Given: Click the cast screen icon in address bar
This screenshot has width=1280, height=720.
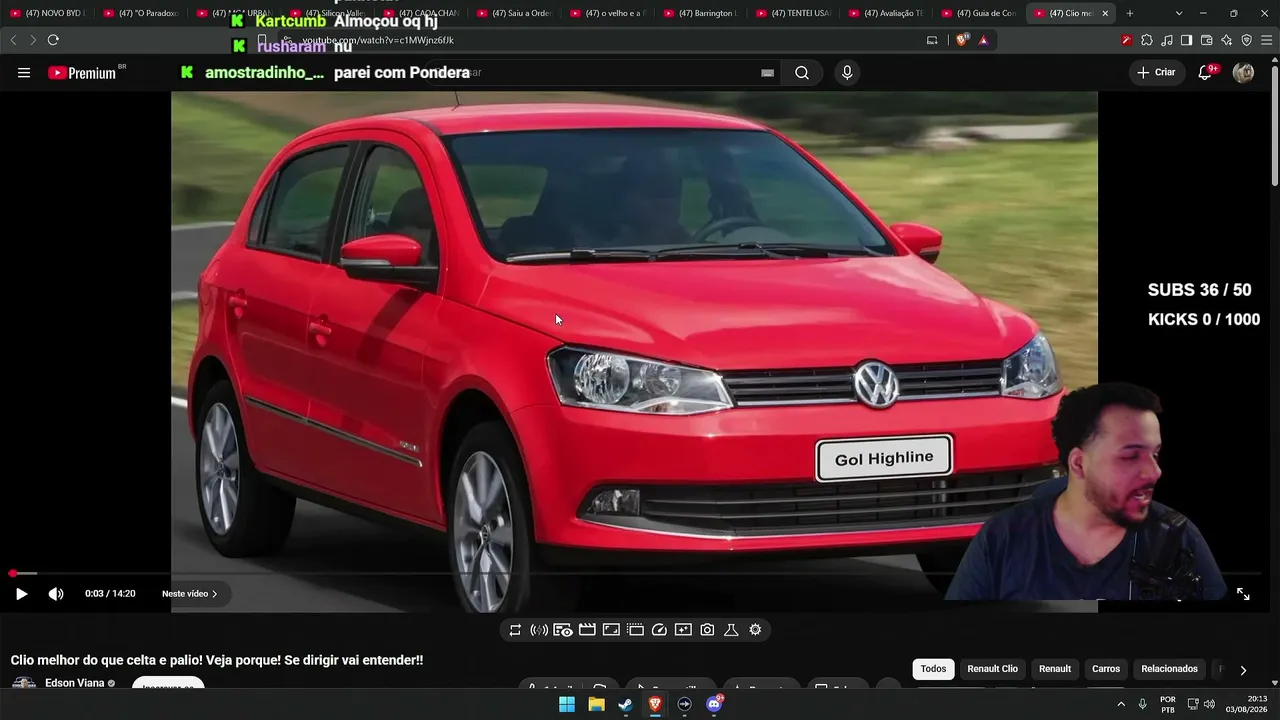Looking at the screenshot, I should [932, 40].
